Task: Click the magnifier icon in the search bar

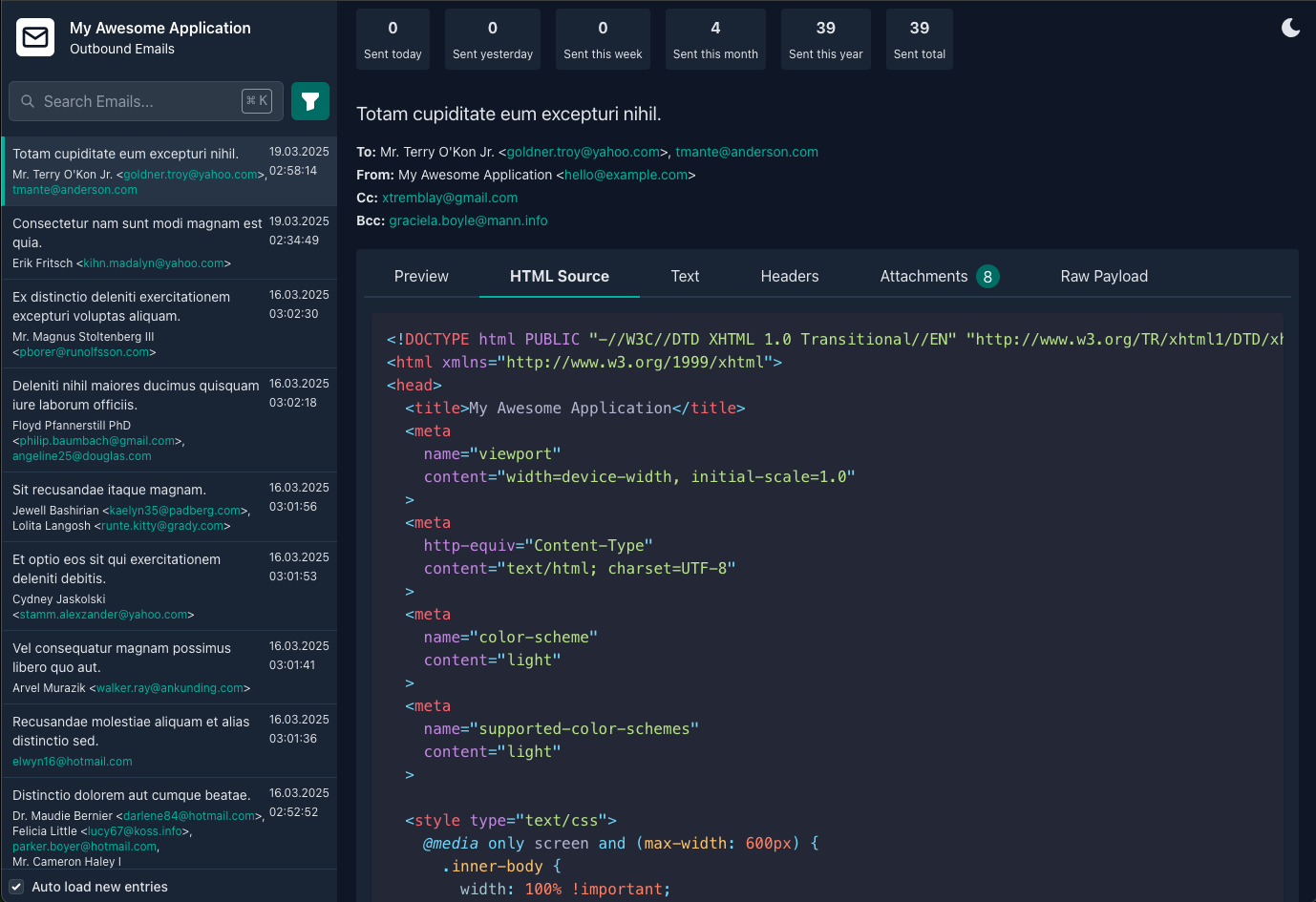Action: (28, 100)
